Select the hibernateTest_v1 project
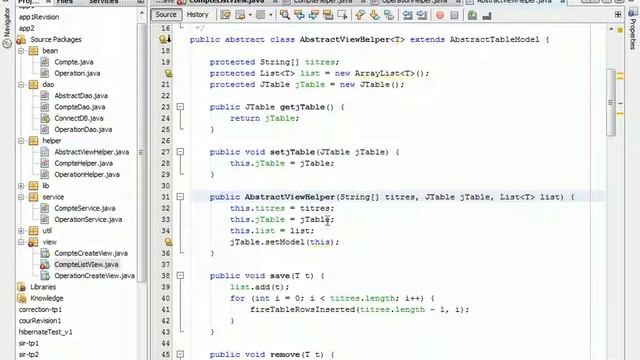 tap(45, 332)
